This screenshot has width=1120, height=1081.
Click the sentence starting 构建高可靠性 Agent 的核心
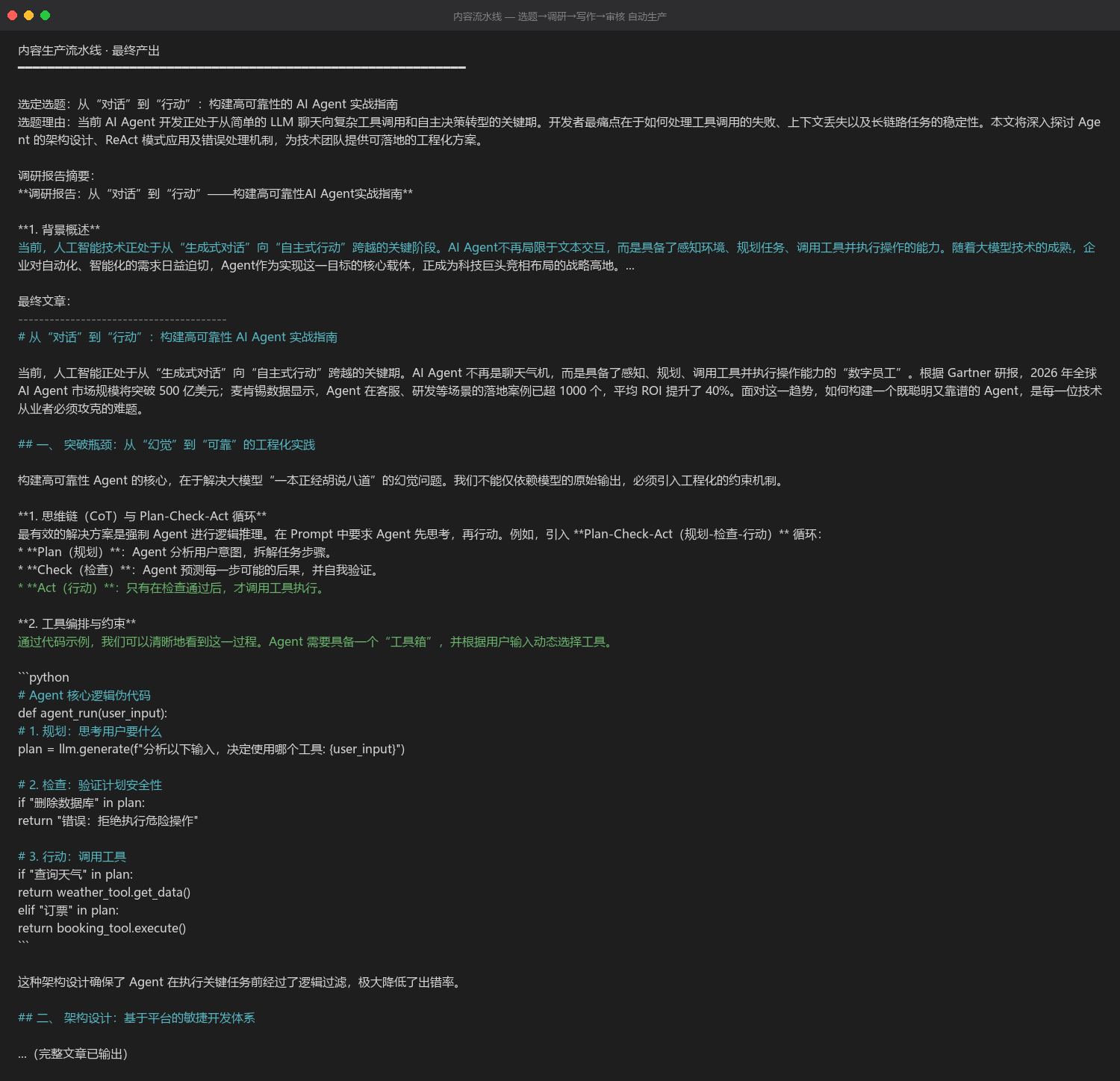(402, 481)
